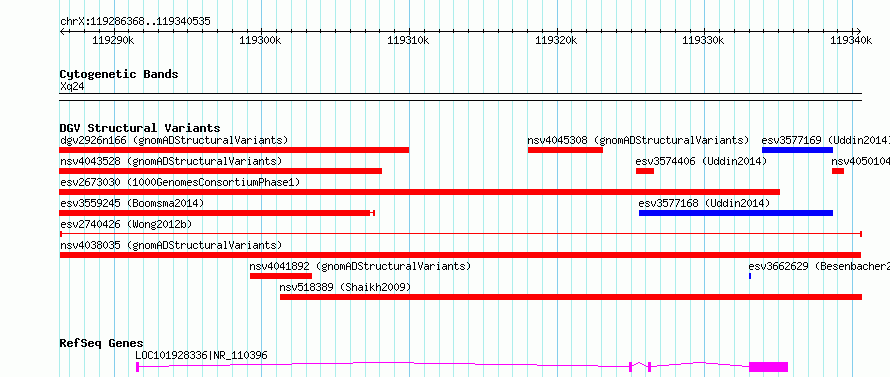
Task: Open LOC101928336|NR_110396 gene label
Action: [x=201, y=355]
